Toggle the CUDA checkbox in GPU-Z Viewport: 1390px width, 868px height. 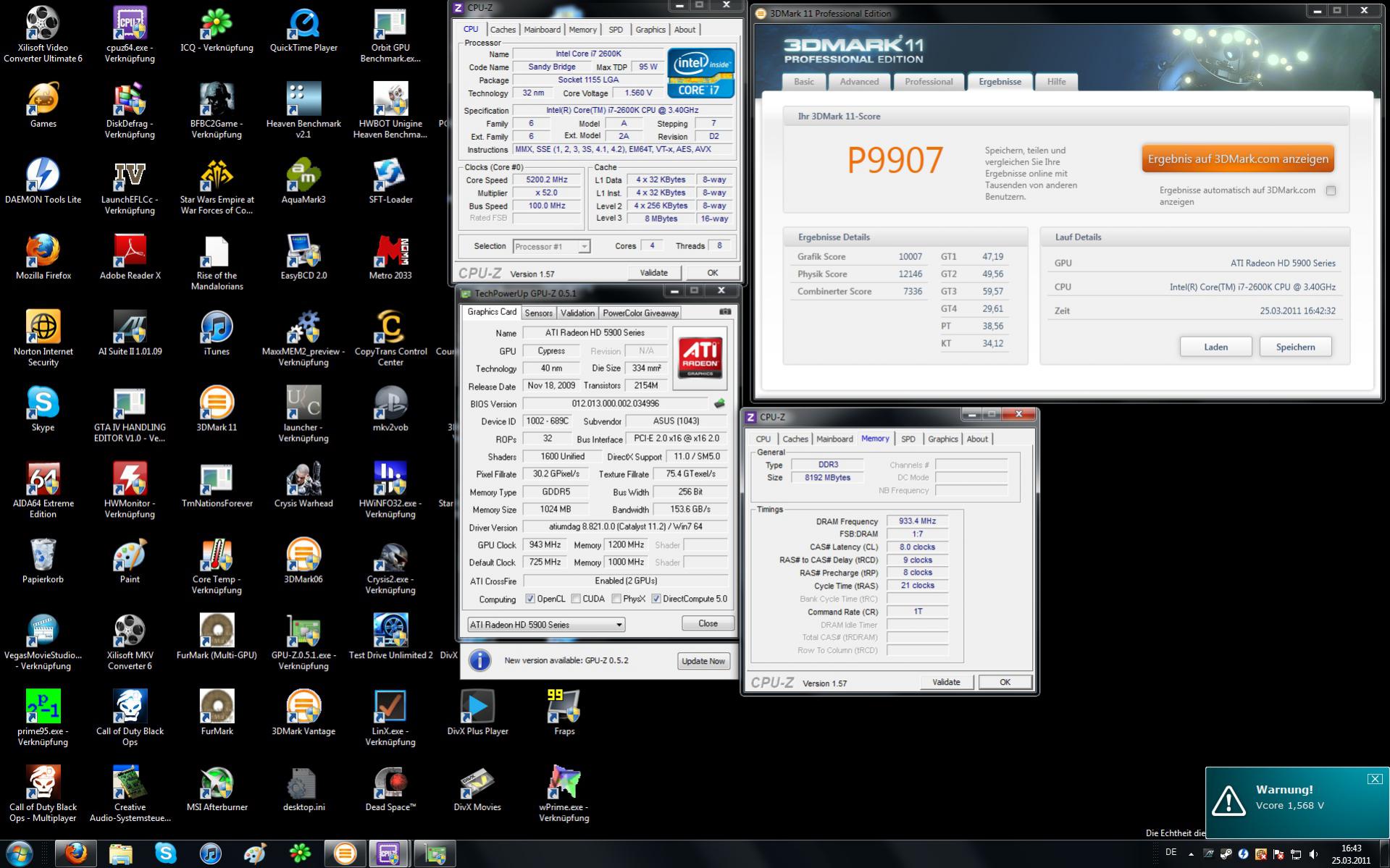(576, 599)
